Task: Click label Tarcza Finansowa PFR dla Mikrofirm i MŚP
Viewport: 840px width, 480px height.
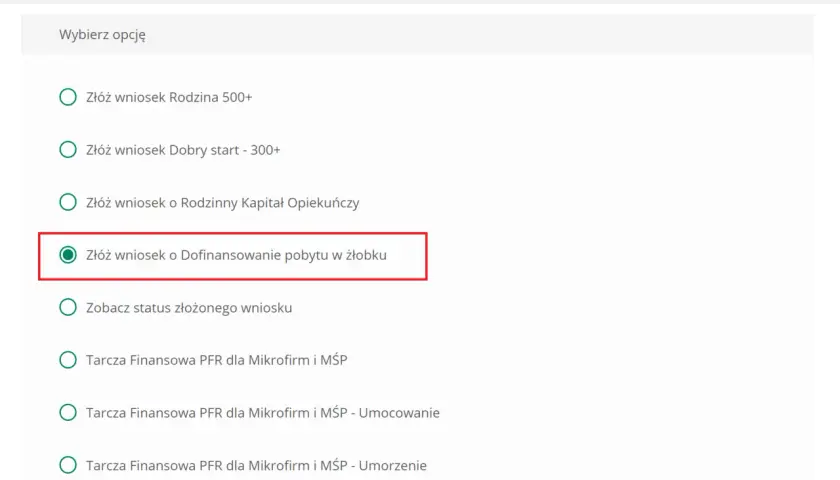Action: click(217, 360)
